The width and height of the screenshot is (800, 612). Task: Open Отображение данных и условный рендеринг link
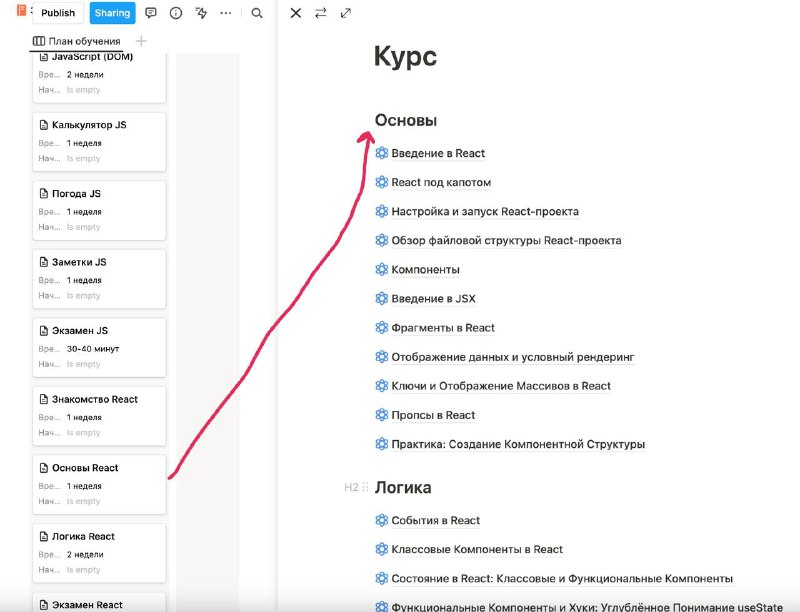513,357
